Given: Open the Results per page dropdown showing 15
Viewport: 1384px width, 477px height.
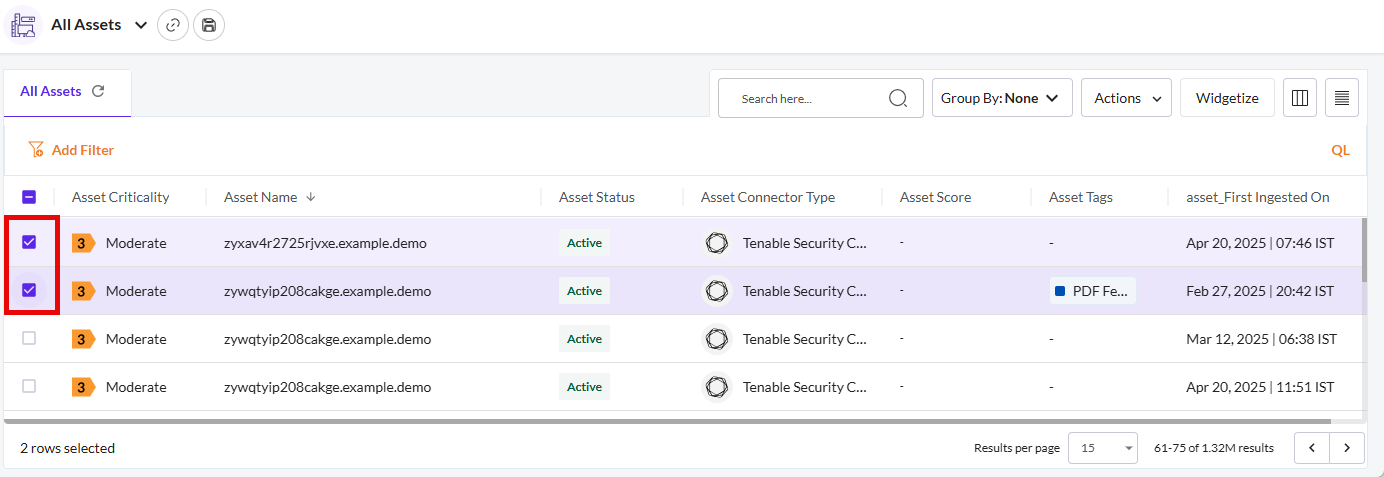Looking at the screenshot, I should coord(1103,448).
